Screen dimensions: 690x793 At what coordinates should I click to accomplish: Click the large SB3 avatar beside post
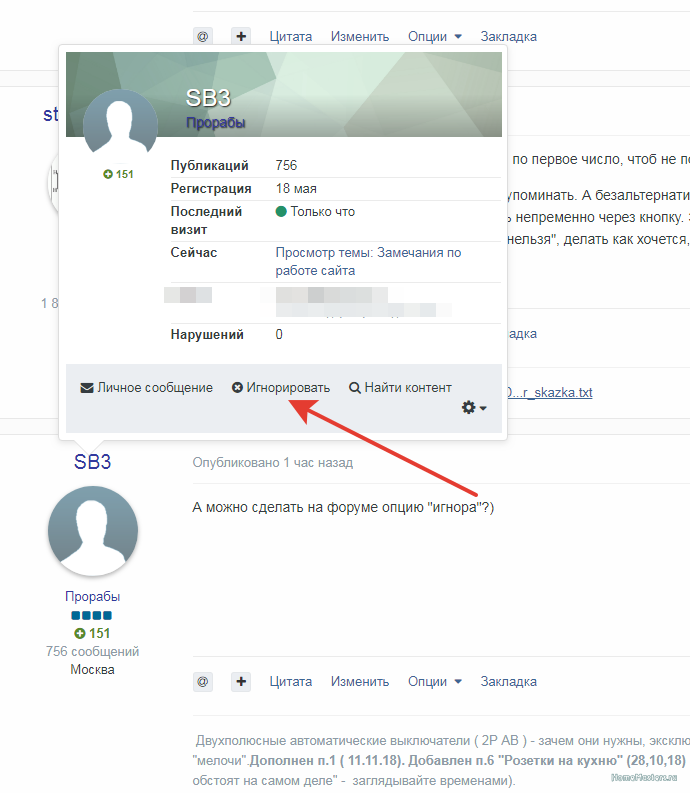coord(93,531)
